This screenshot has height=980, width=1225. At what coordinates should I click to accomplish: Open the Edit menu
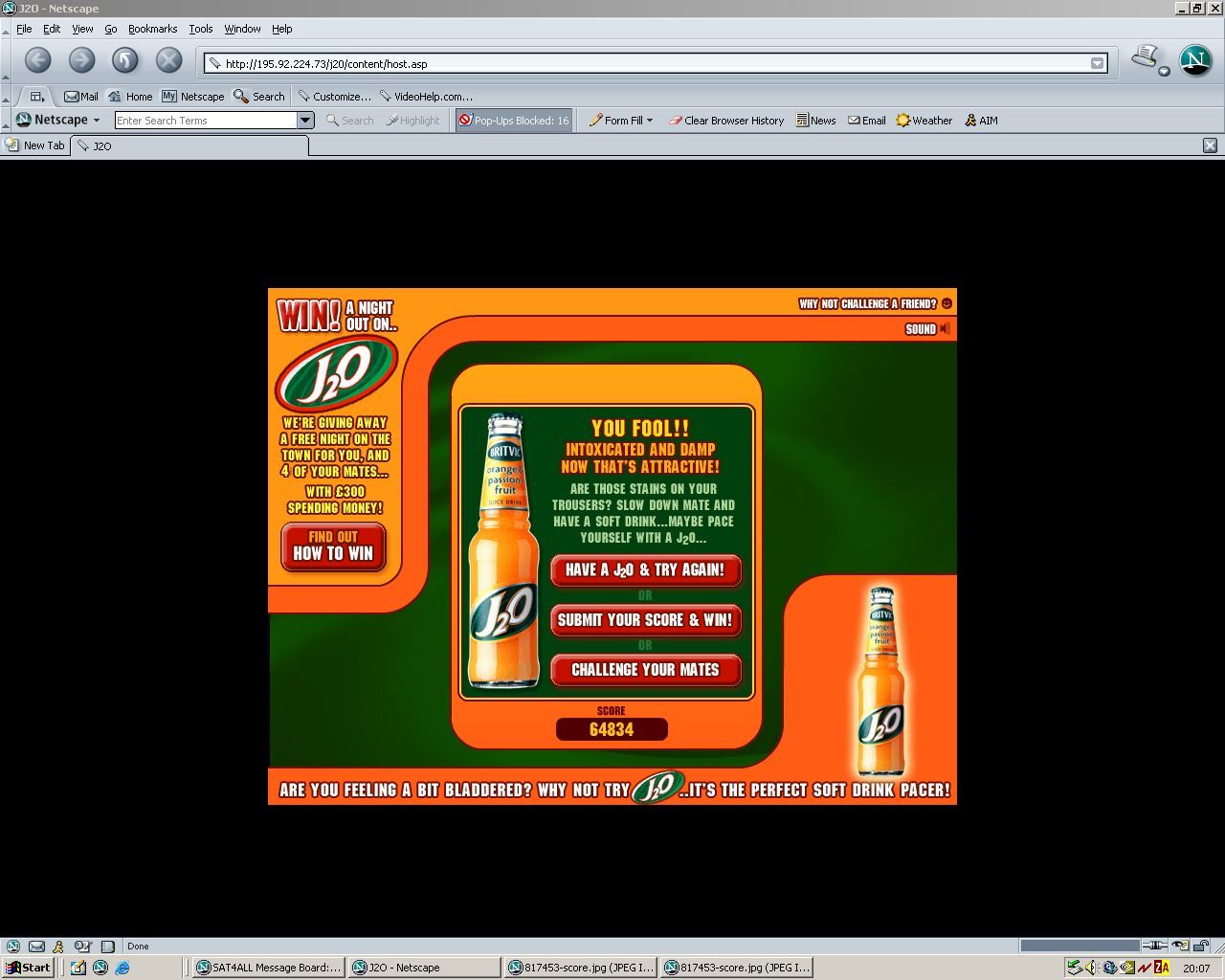52,29
